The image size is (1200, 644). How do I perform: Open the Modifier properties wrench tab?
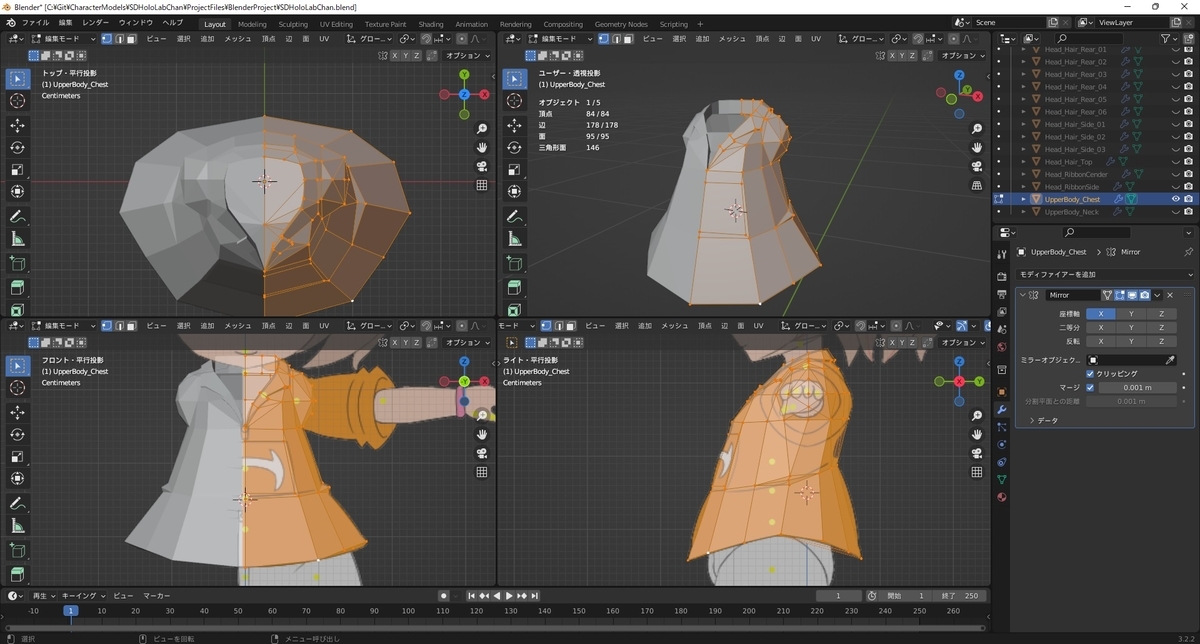1002,410
